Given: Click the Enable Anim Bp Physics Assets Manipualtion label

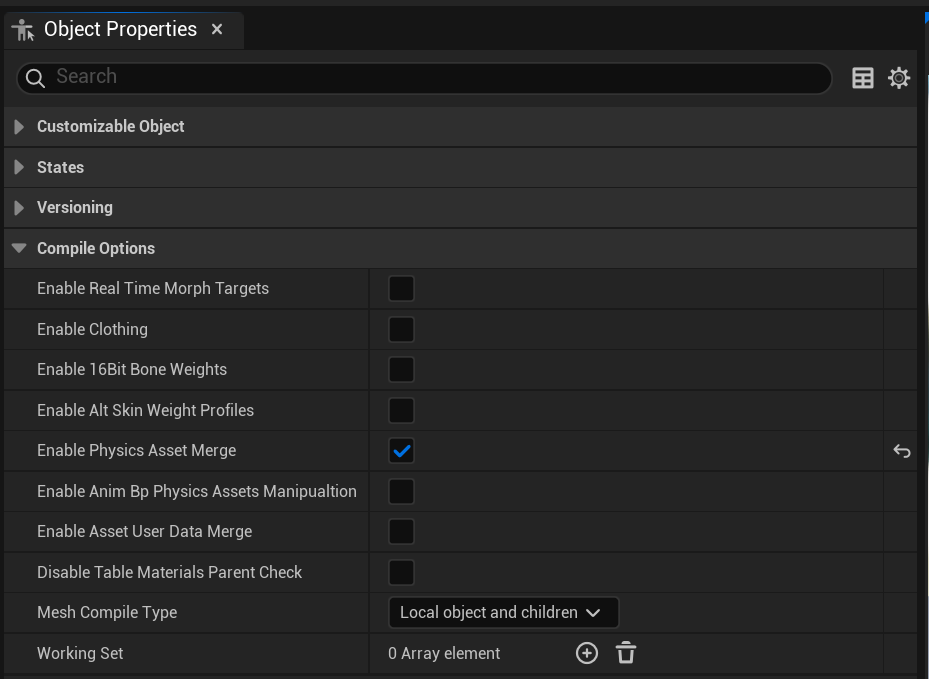Looking at the screenshot, I should click(x=197, y=491).
